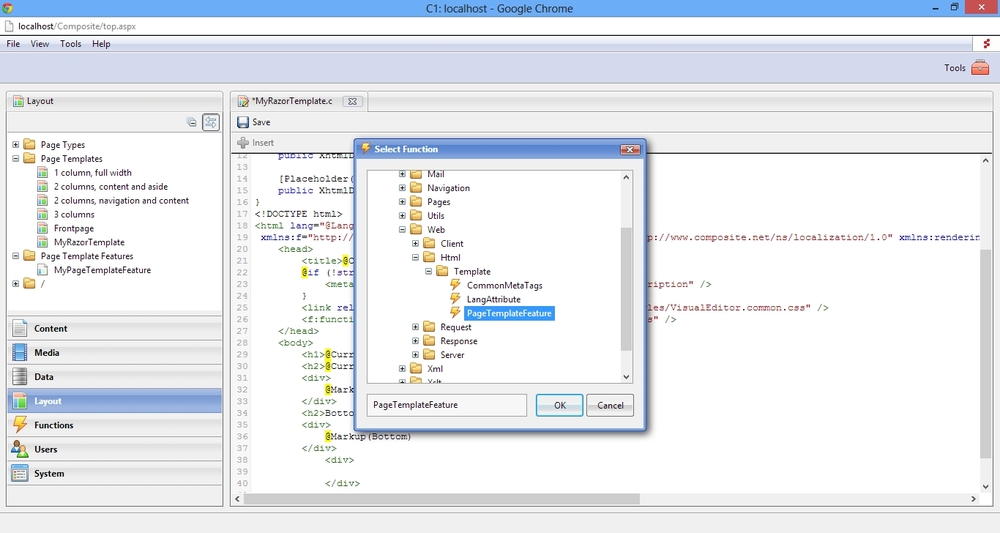Click the collapse-all tree icon in Layout panel

(192, 122)
